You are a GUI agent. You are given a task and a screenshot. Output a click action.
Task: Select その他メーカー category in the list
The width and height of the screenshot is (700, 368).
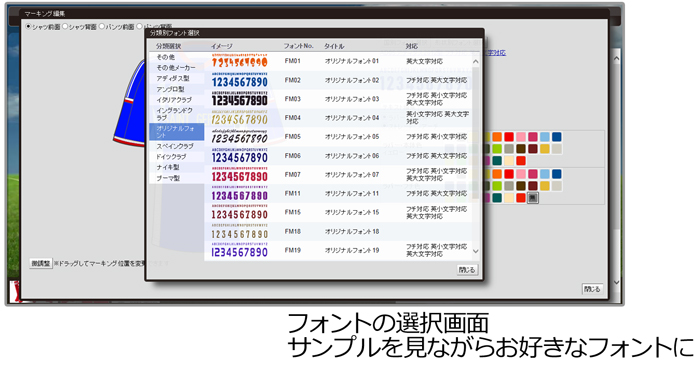click(x=176, y=67)
